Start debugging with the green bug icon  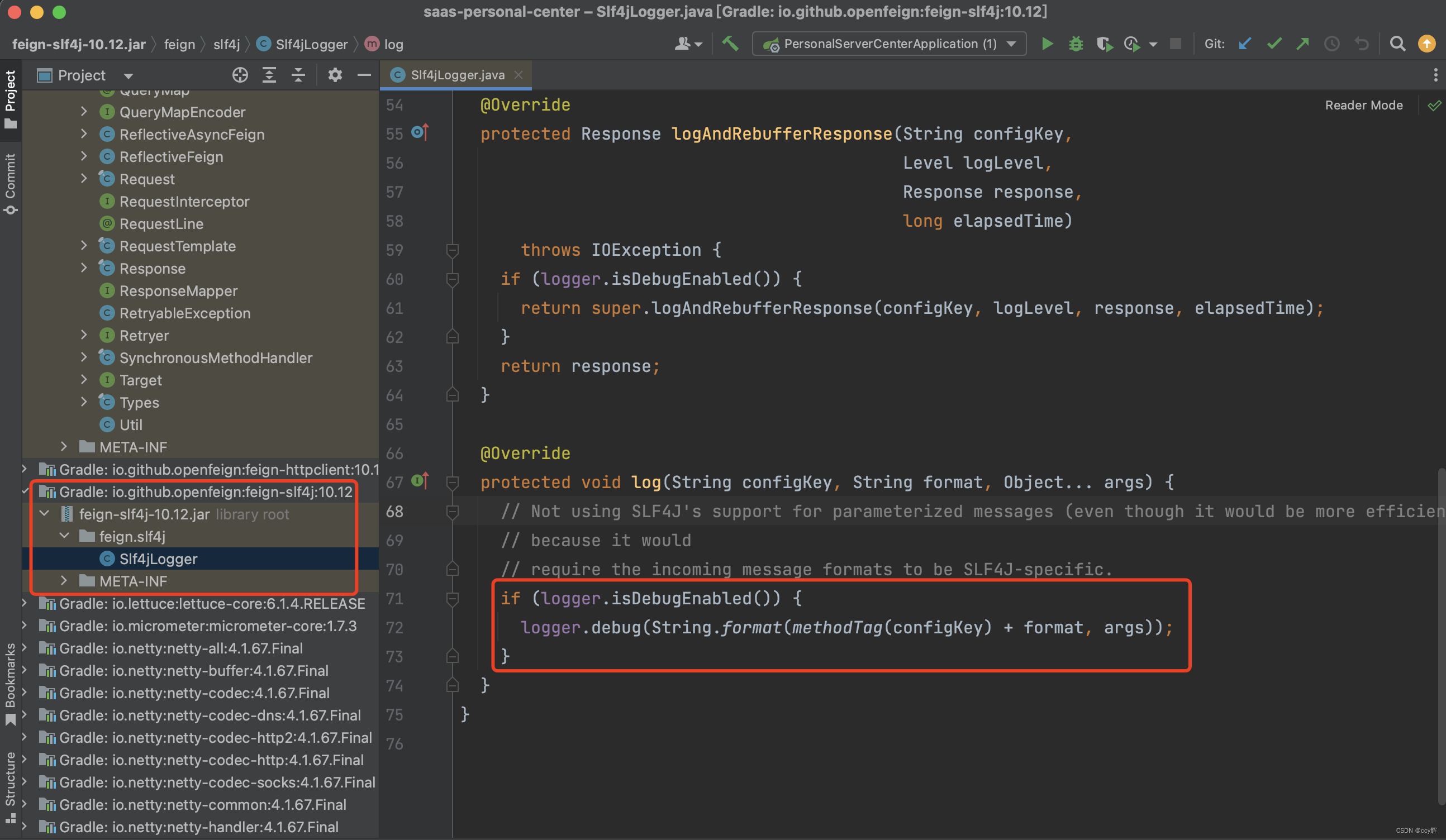coord(1076,44)
